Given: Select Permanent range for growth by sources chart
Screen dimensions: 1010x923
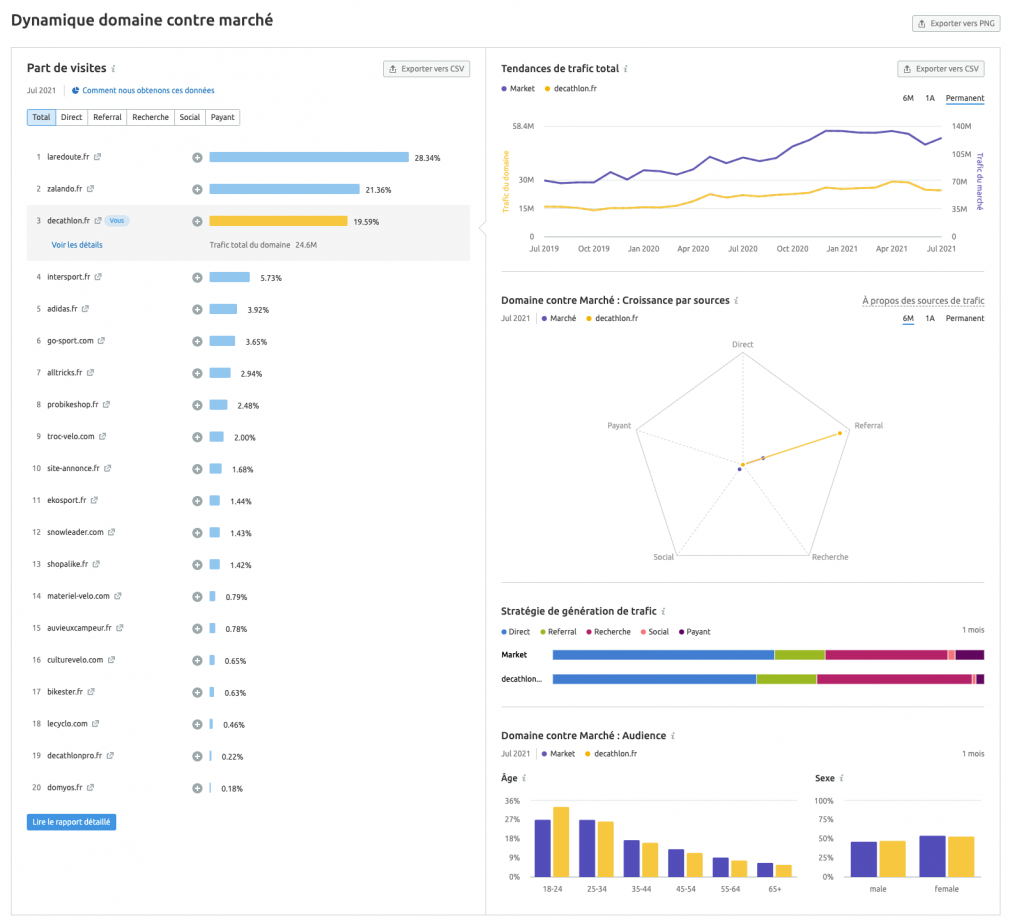Looking at the screenshot, I should 964,319.
